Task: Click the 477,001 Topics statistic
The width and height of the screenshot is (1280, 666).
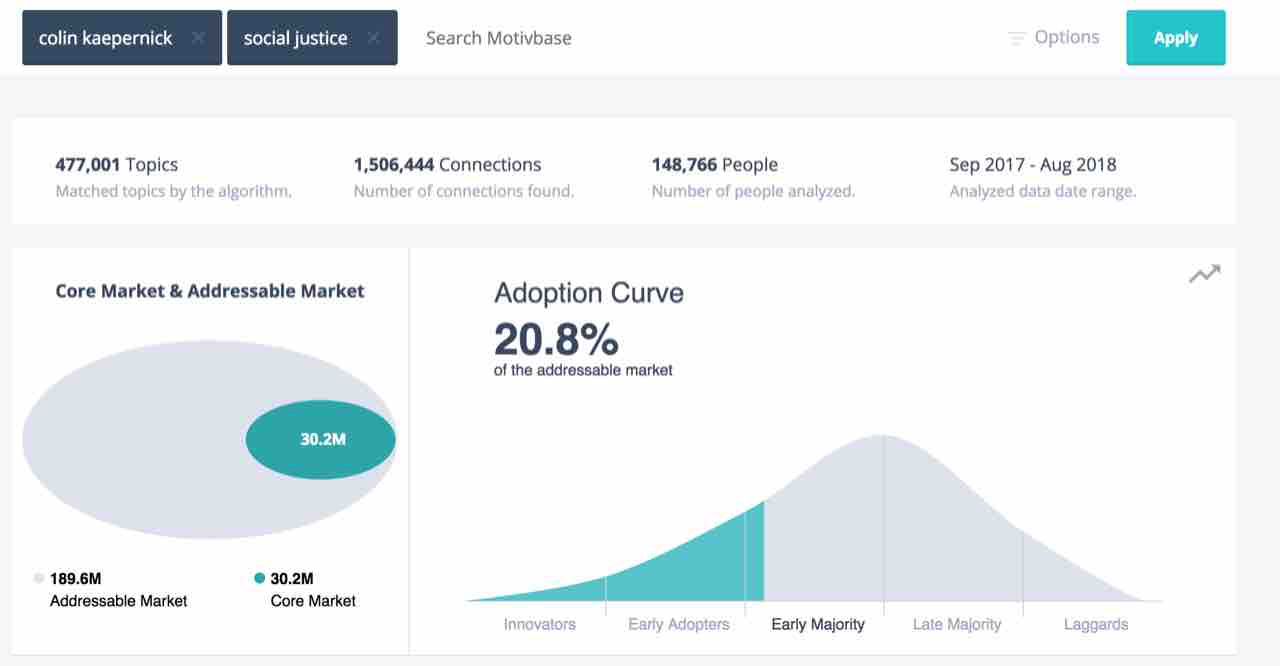Action: click(x=117, y=165)
